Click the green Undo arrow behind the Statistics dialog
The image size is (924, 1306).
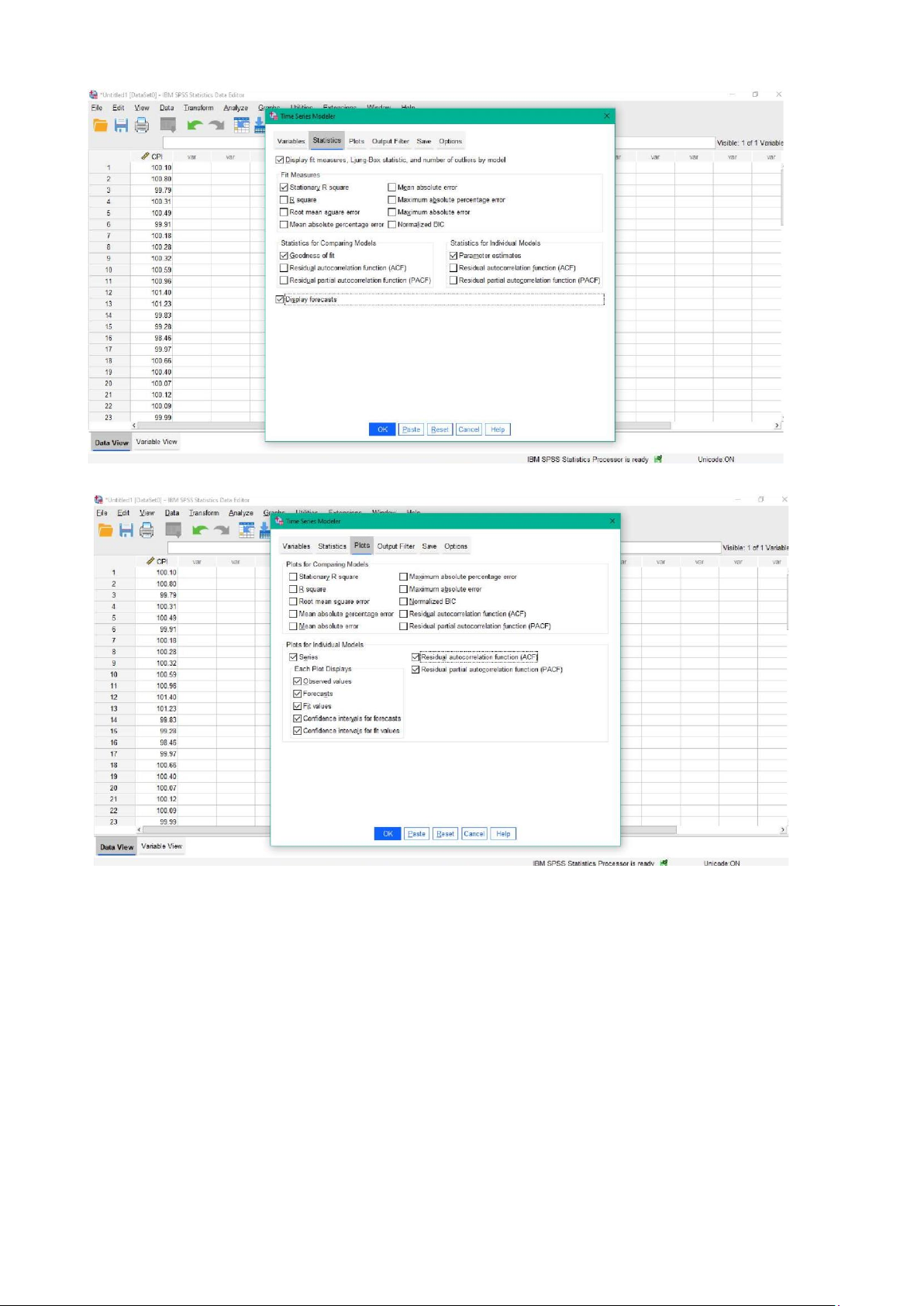195,125
